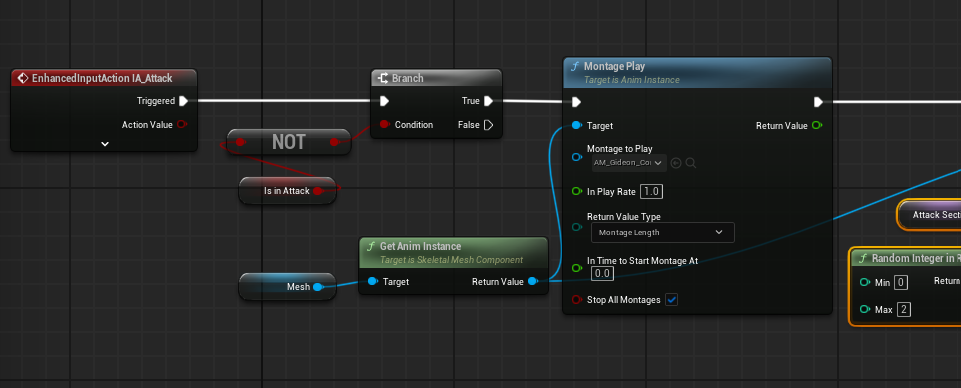This screenshot has width=961, height=388.
Task: Click the Random Integer Min input pin
Action: (865, 283)
